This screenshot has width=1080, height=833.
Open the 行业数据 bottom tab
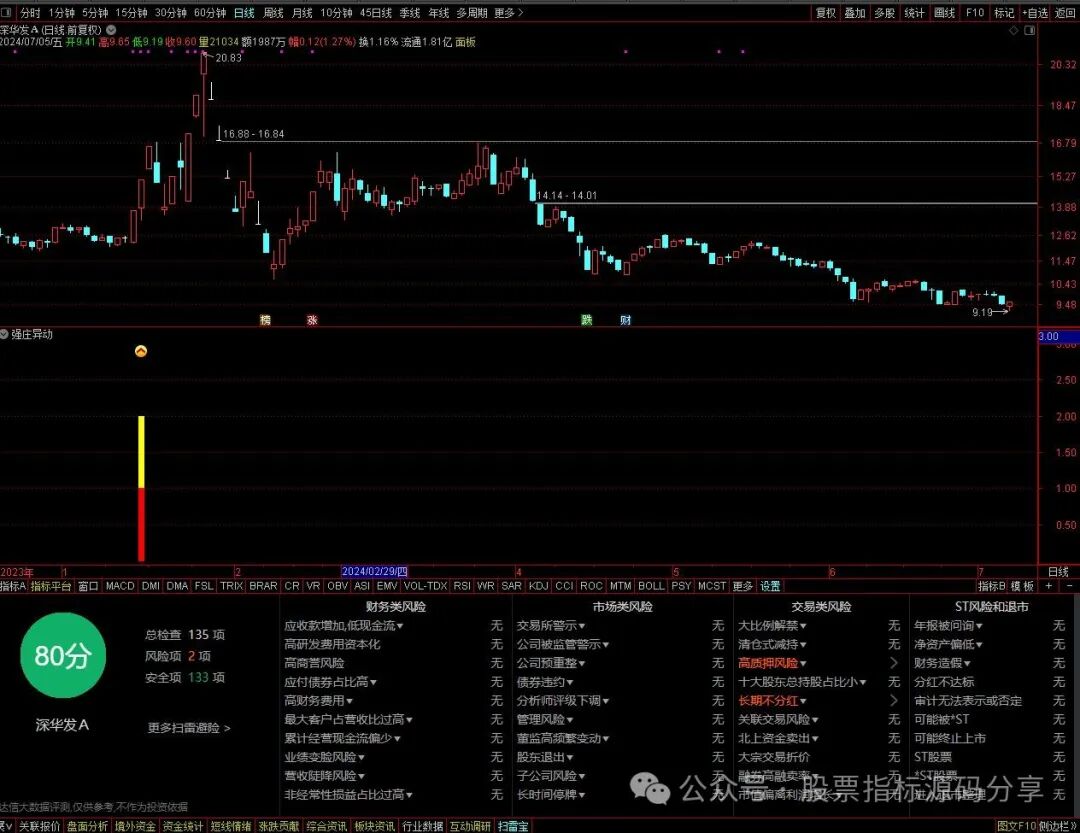point(423,826)
